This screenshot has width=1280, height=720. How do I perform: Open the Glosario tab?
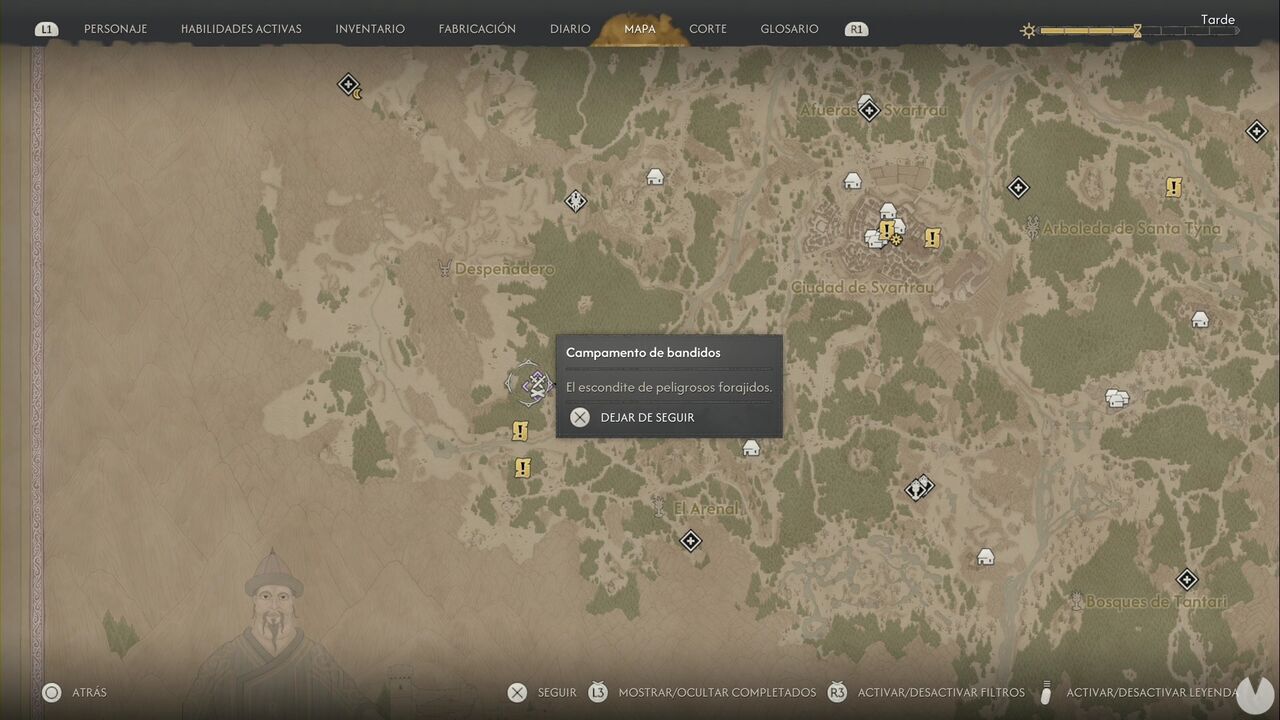pyautogui.click(x=789, y=29)
